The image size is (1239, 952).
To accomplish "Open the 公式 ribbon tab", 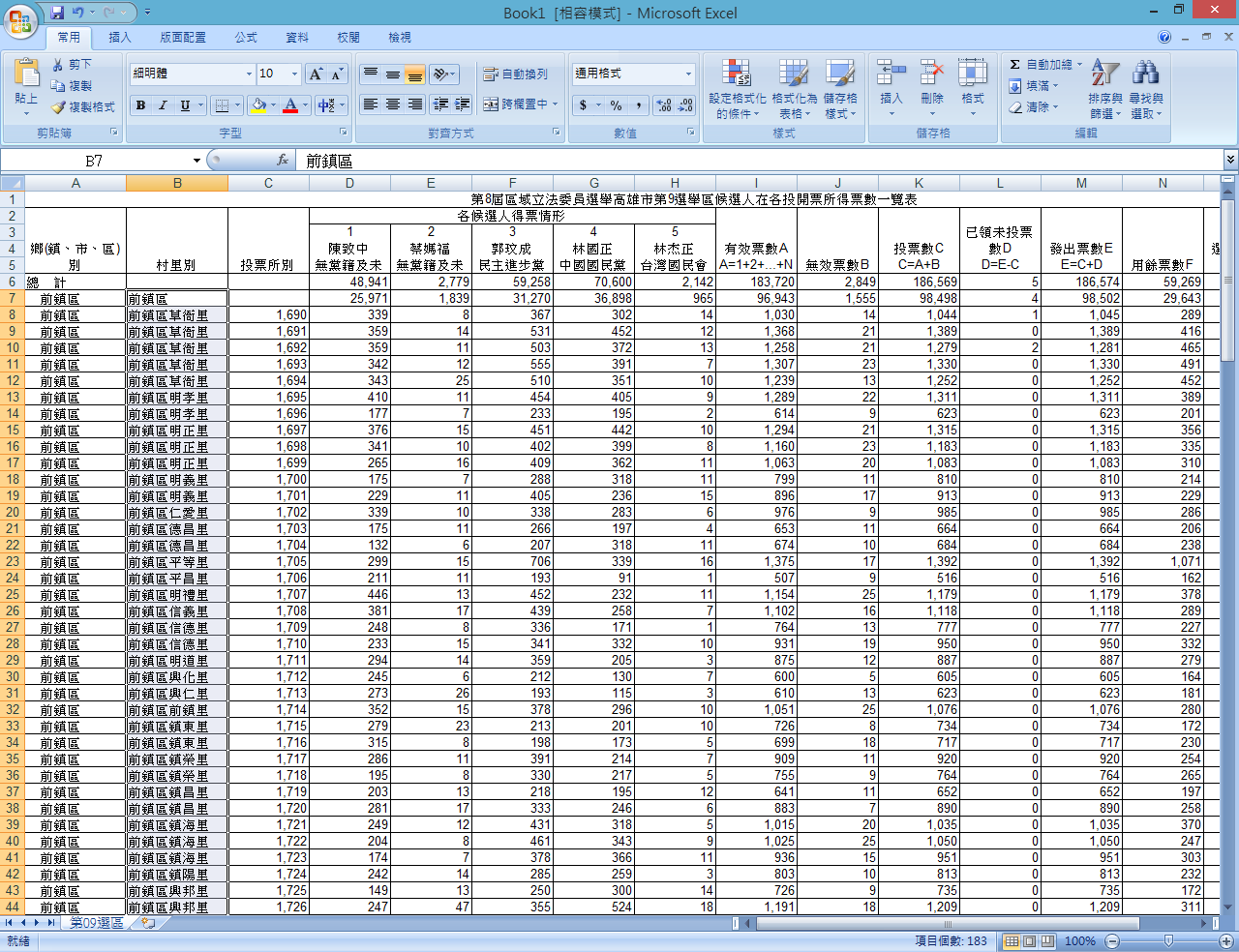I will [x=246, y=38].
